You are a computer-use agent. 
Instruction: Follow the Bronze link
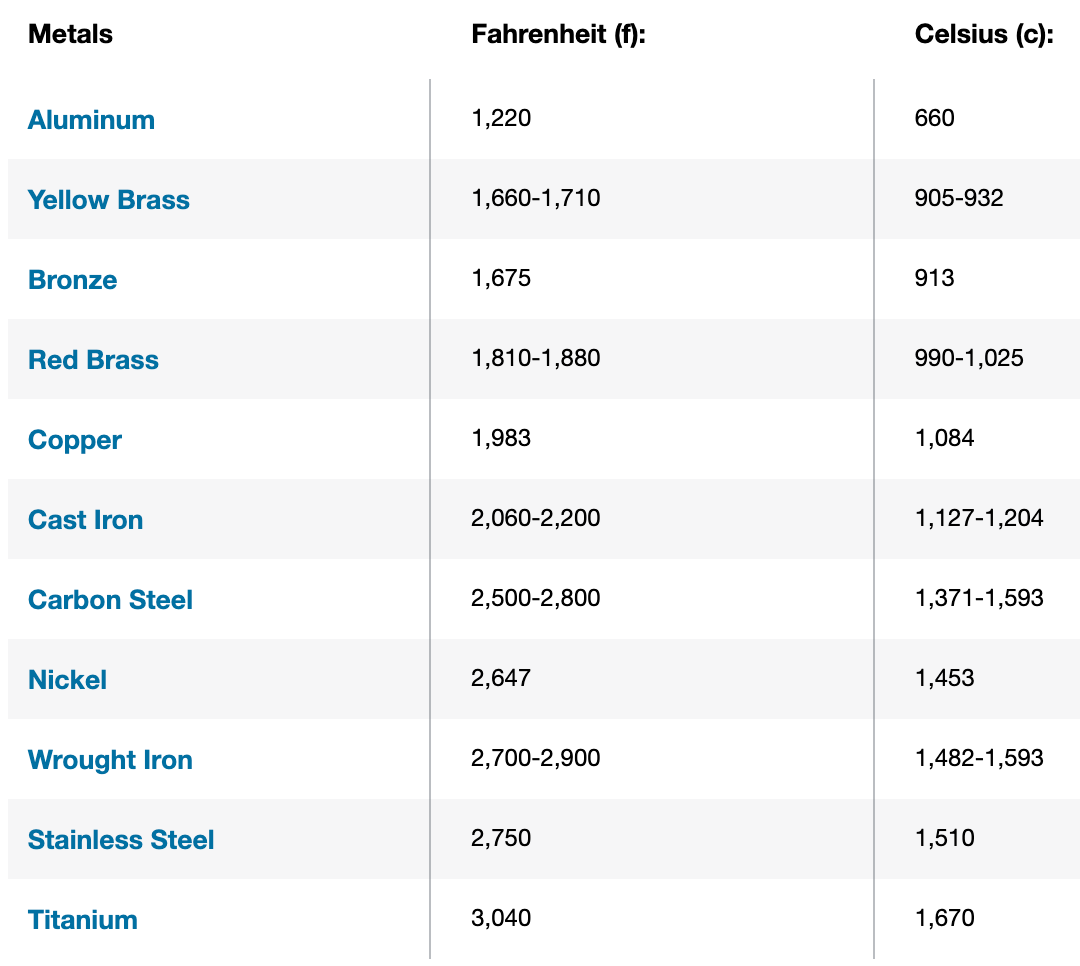[72, 280]
